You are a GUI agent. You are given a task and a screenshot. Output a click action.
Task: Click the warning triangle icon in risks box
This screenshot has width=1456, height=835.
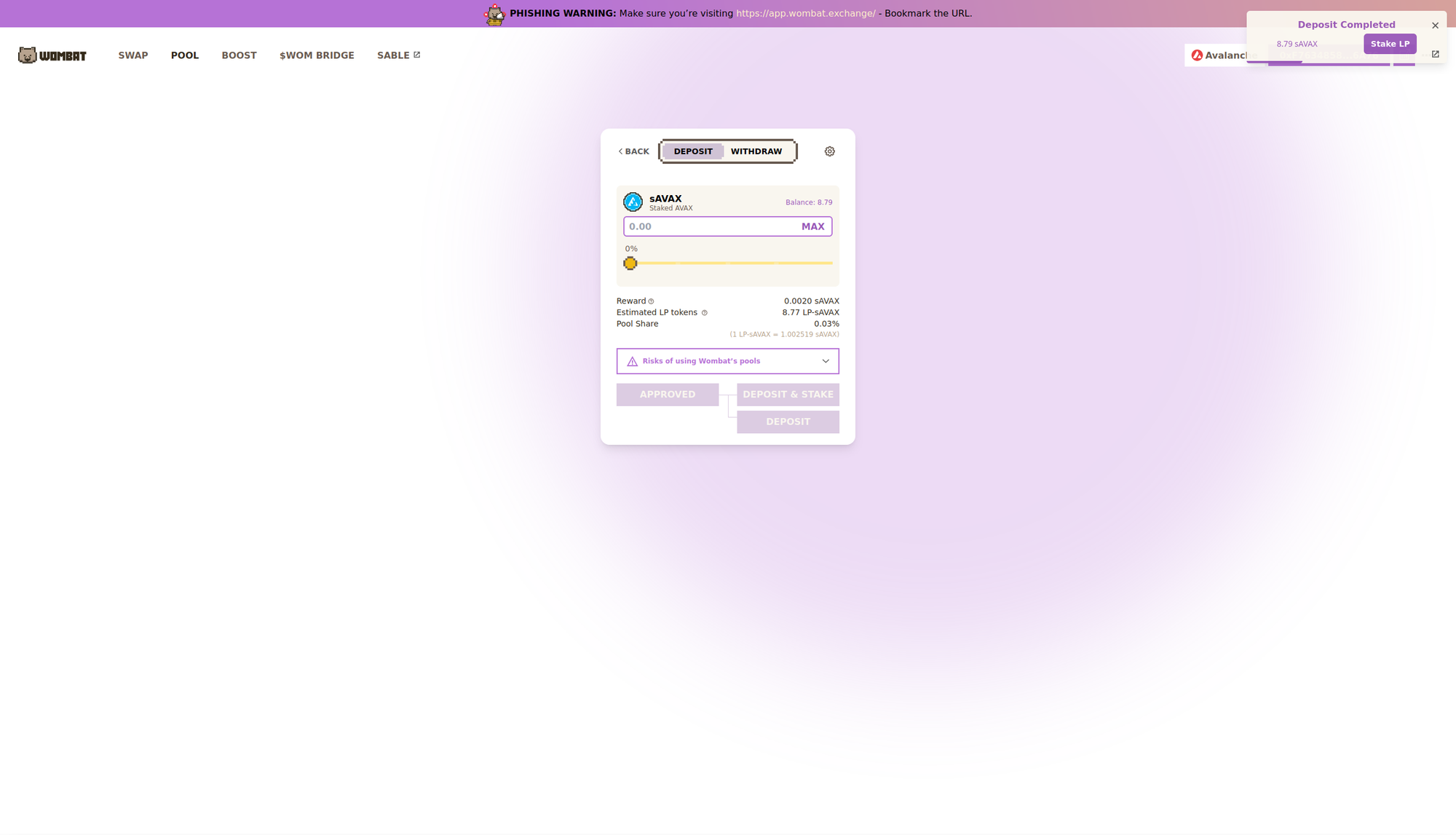click(632, 361)
